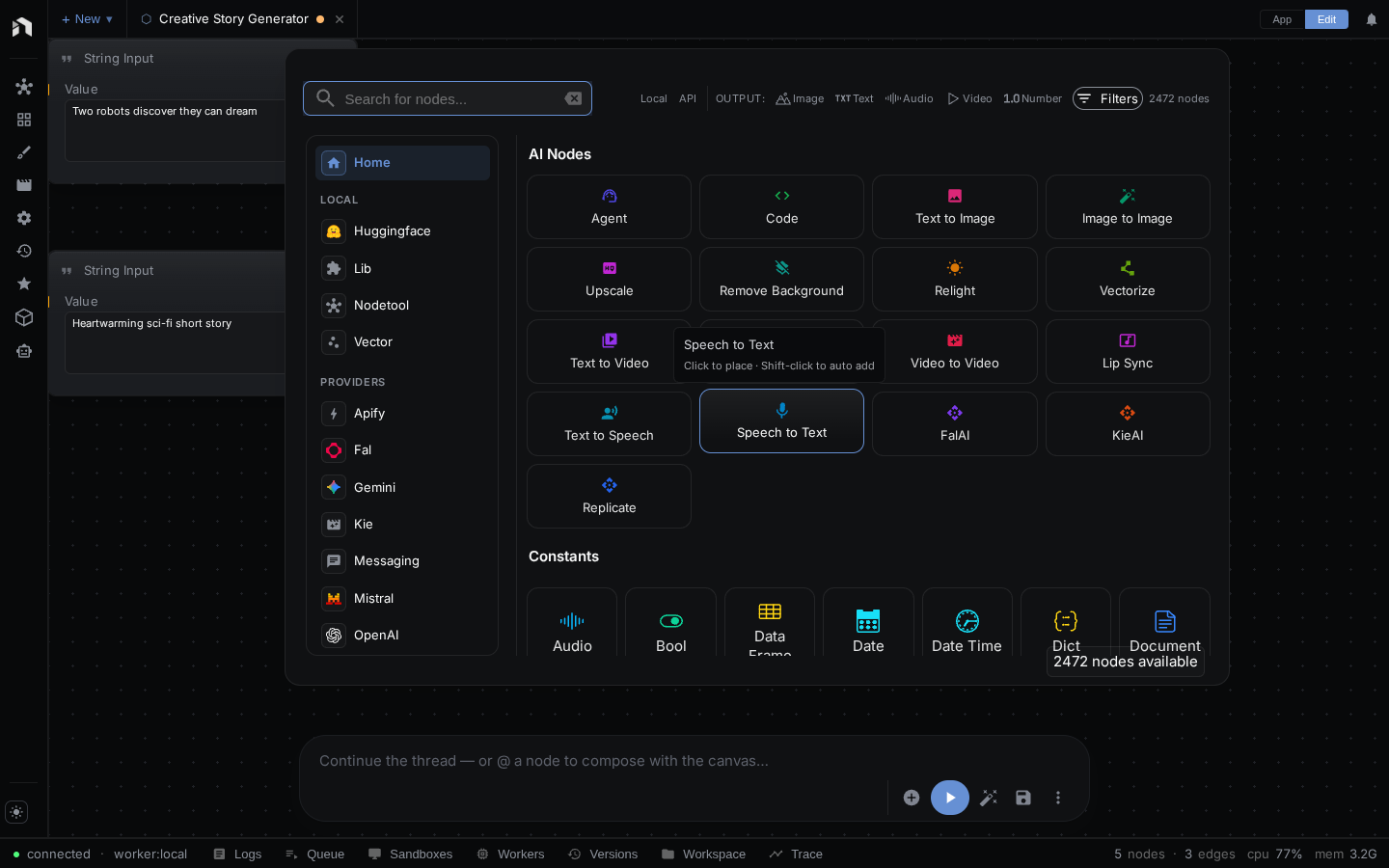Open the Apify provider
The height and width of the screenshot is (868, 1389).
tap(402, 413)
